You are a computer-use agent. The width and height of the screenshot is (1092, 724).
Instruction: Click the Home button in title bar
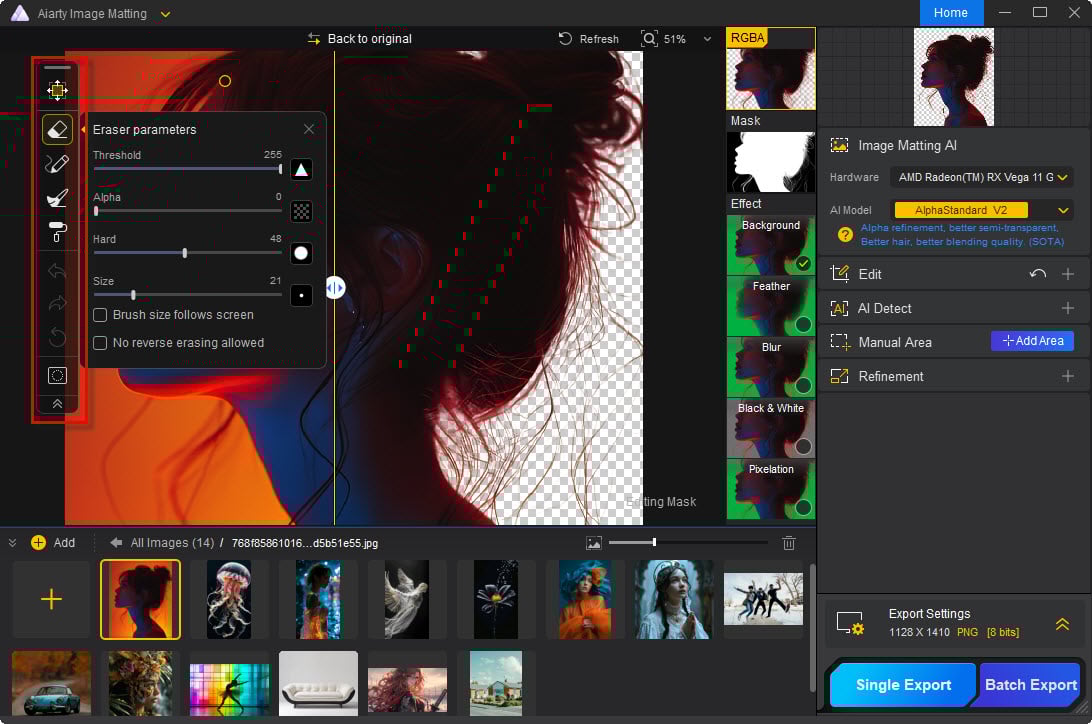(x=950, y=13)
